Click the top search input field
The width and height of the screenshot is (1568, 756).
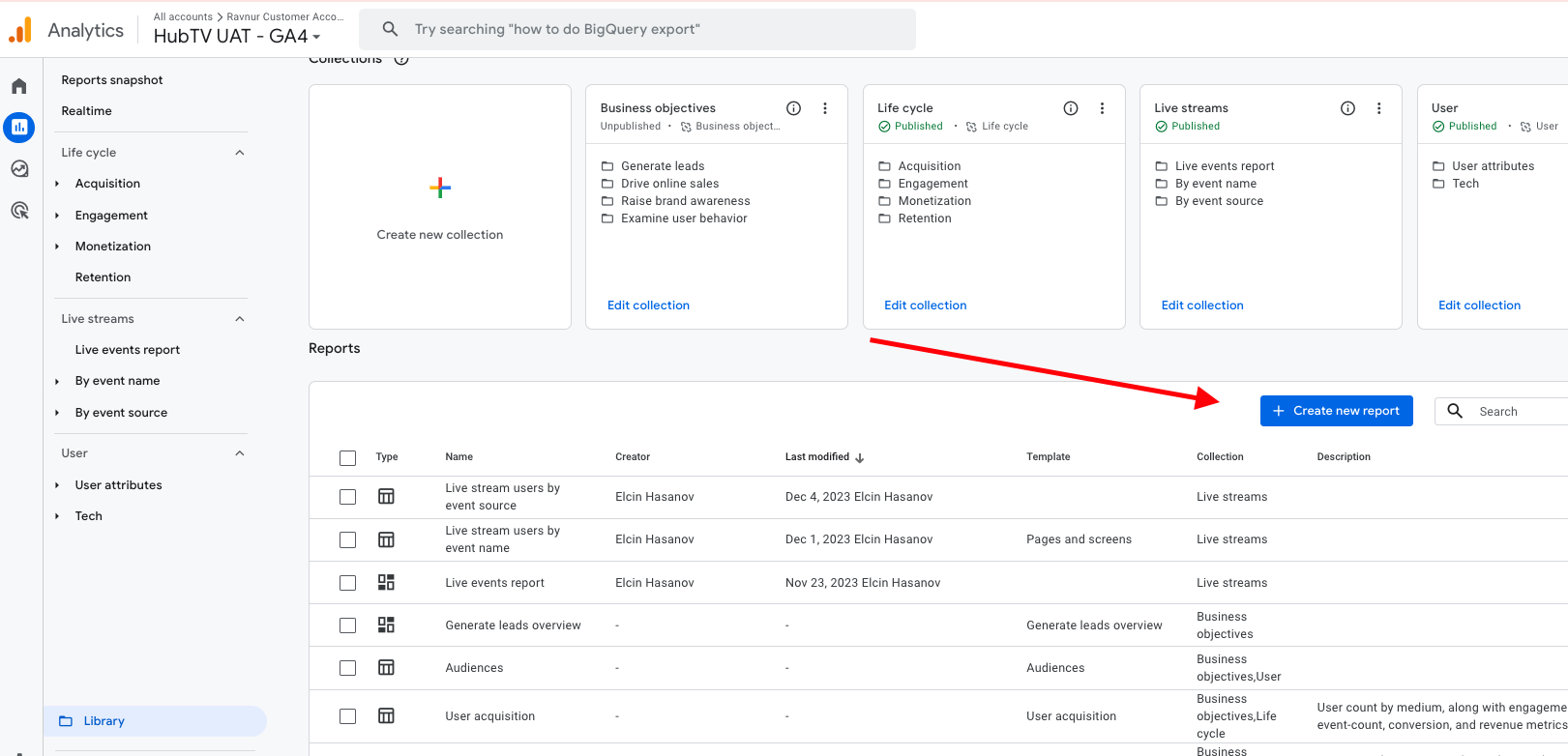click(637, 29)
